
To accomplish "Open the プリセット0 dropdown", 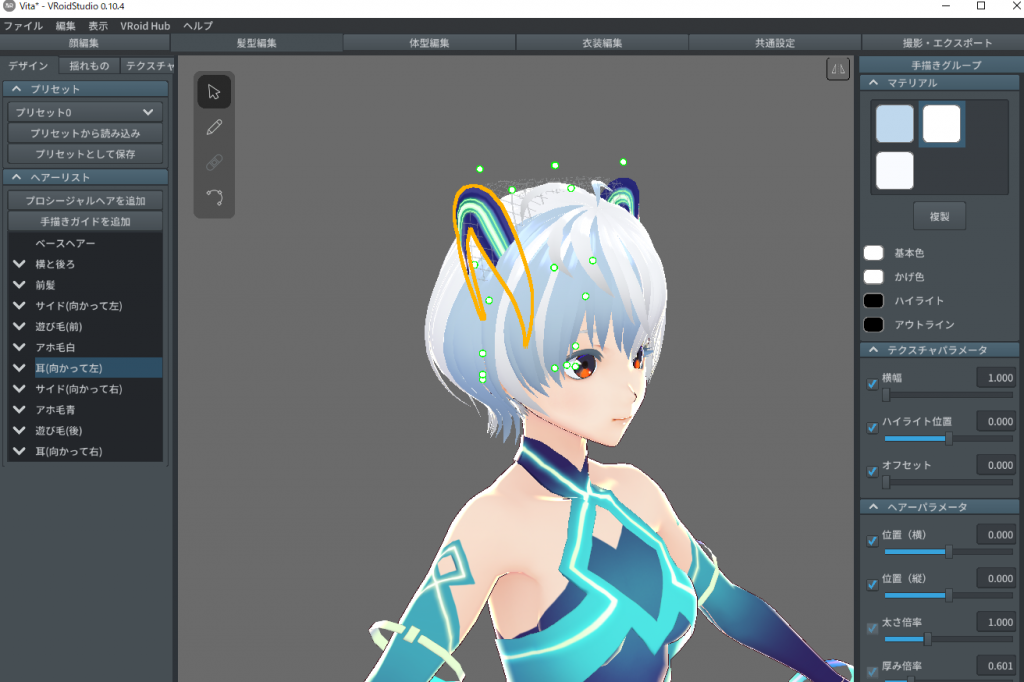I will [x=85, y=112].
